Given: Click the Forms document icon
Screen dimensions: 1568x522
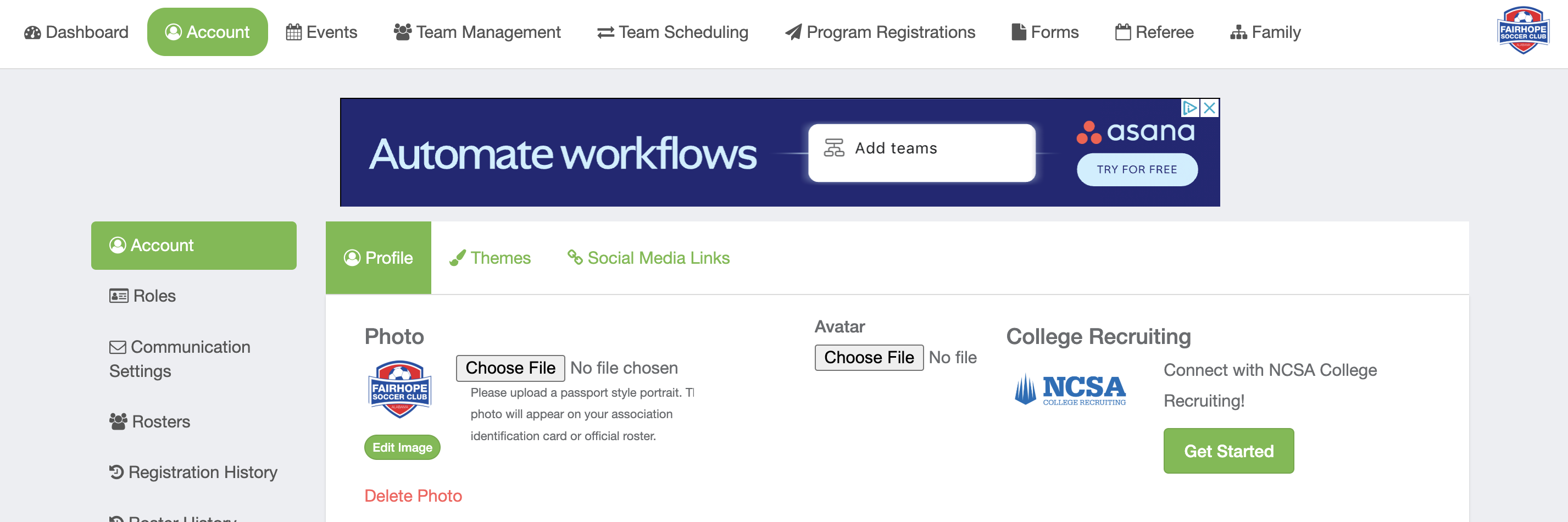Looking at the screenshot, I should pyautogui.click(x=1019, y=32).
